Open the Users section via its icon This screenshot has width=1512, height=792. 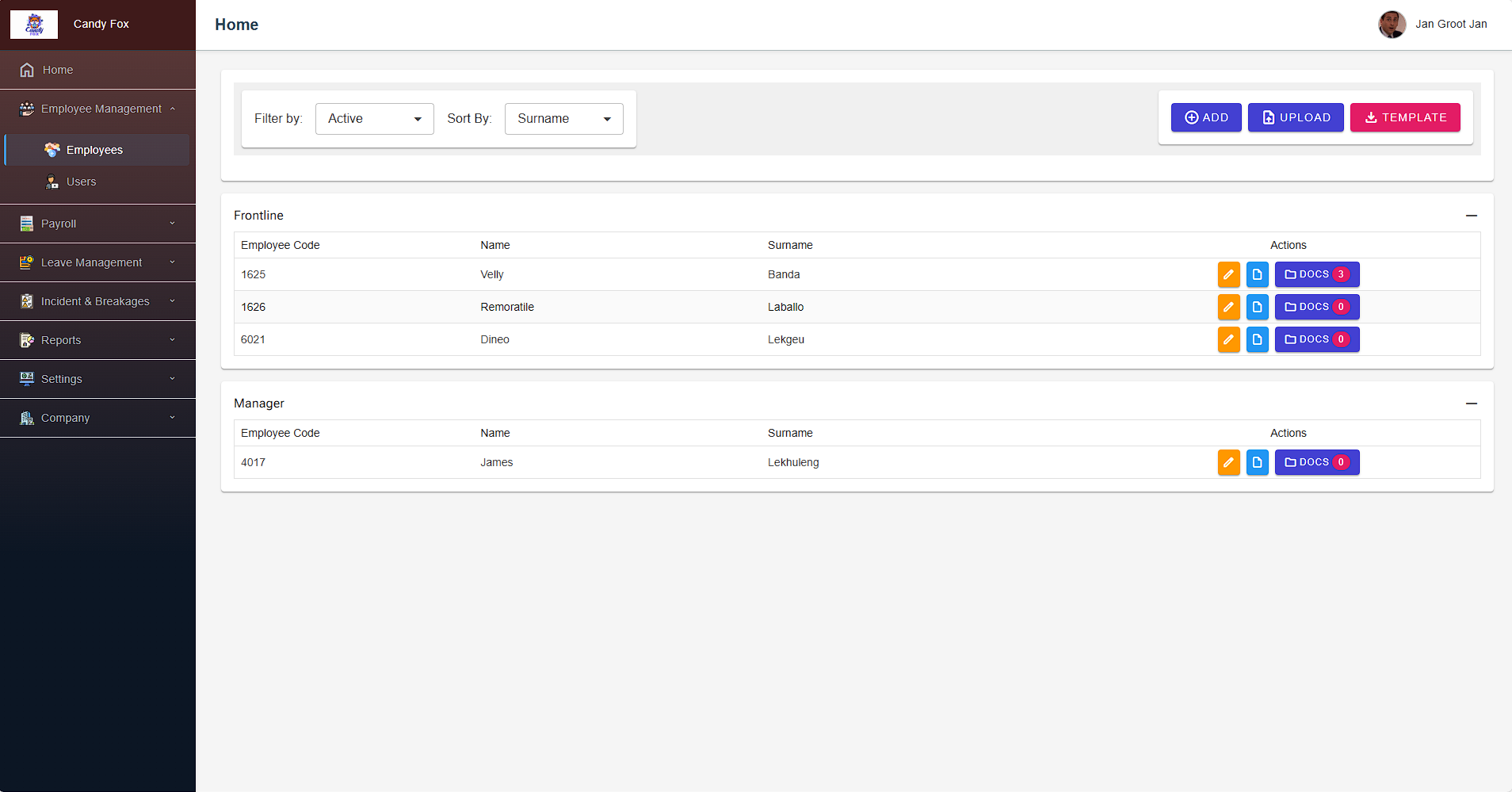pos(51,182)
